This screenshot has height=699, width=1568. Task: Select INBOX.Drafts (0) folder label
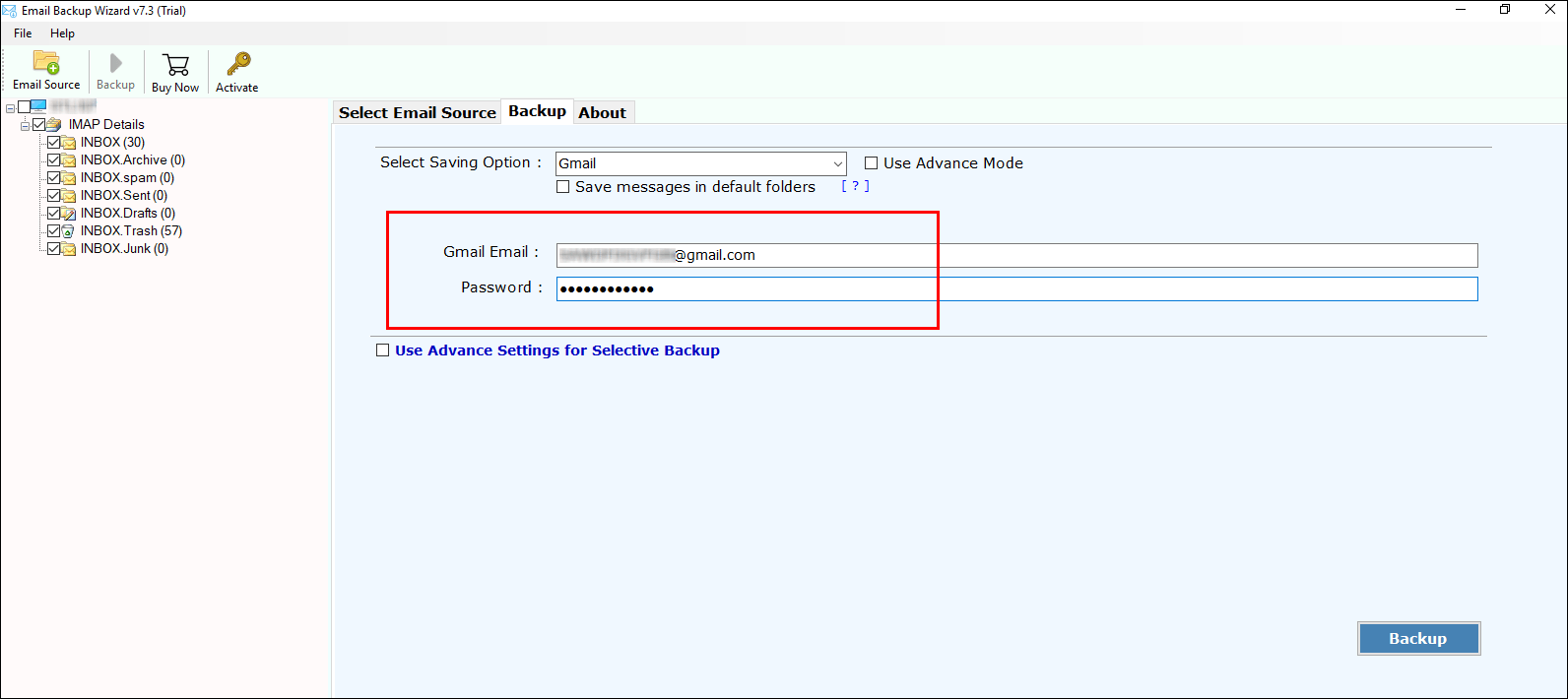point(128,214)
